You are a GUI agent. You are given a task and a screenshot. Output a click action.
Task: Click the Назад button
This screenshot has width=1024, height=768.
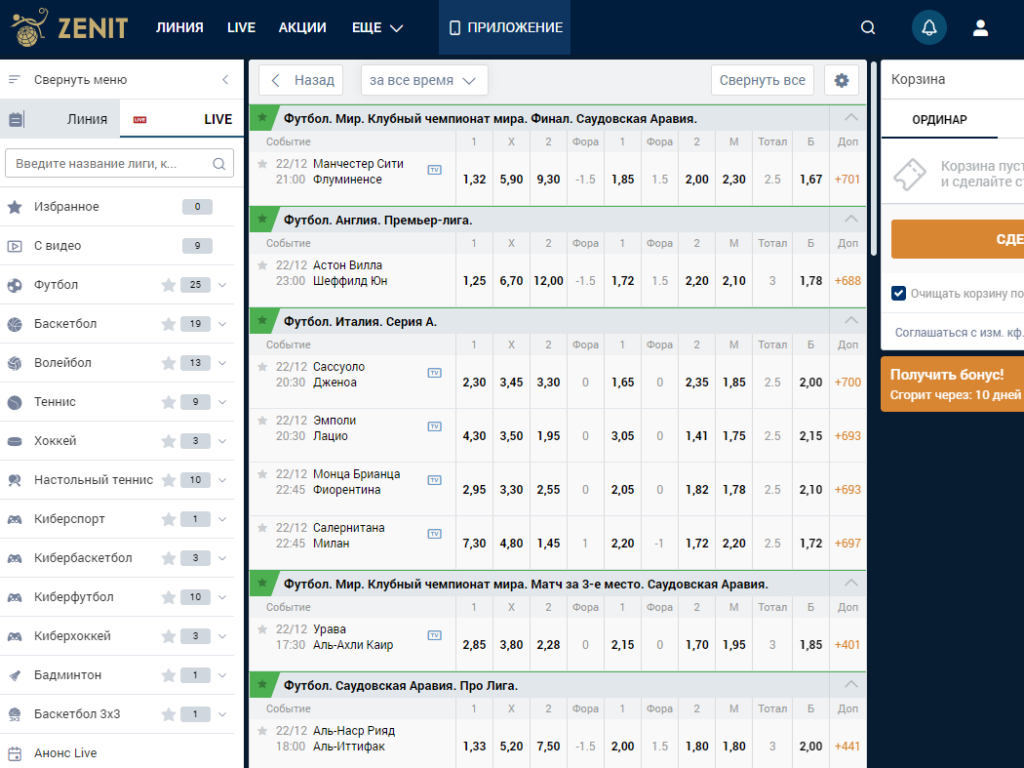301,80
